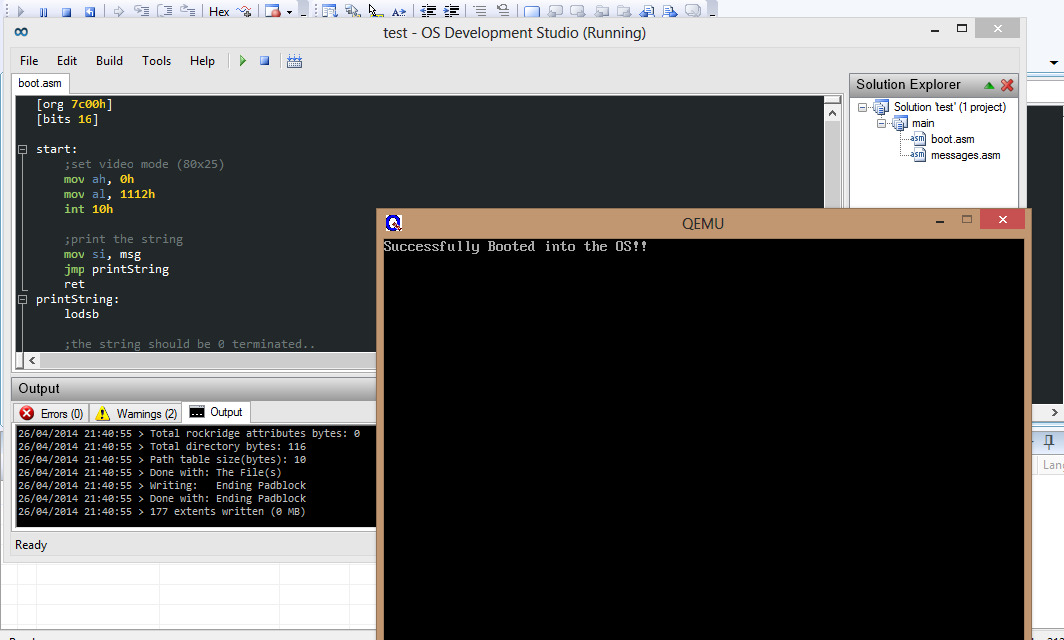The image size is (1064, 640).
Task: Click the Increase Indent icon in the background toolbar
Action: tap(451, 11)
